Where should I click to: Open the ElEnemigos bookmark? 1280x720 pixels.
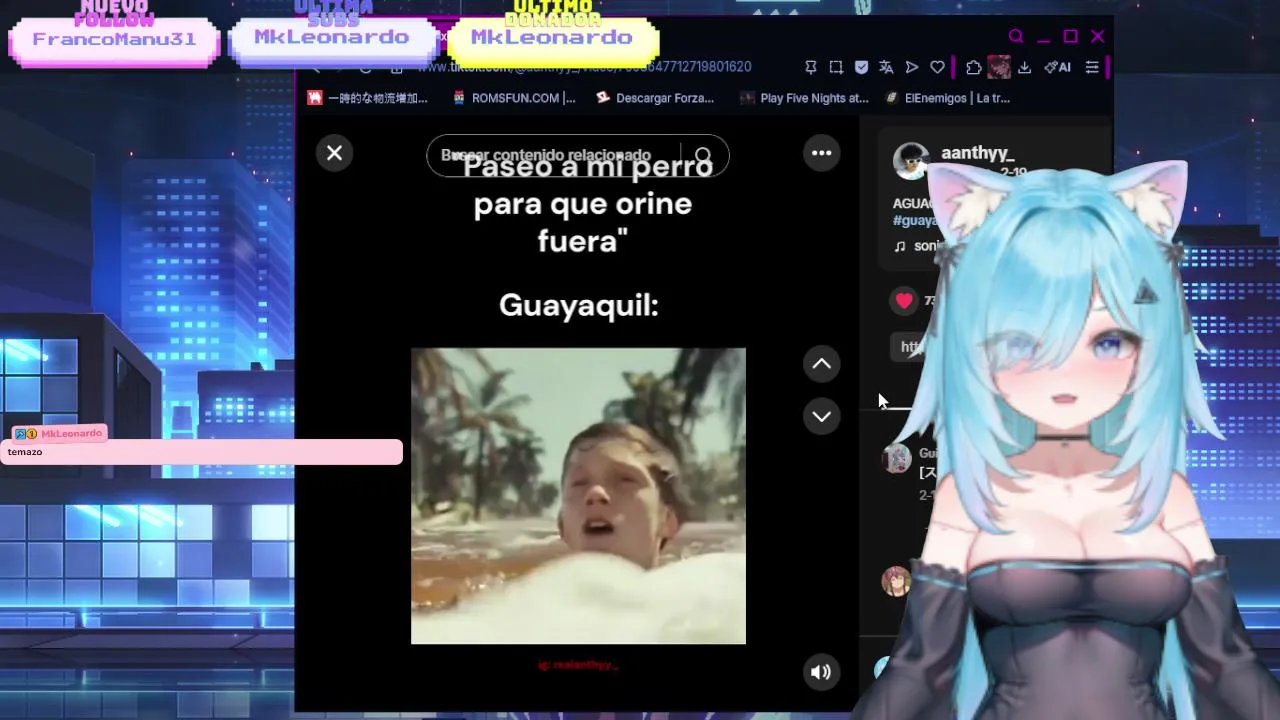[948, 98]
